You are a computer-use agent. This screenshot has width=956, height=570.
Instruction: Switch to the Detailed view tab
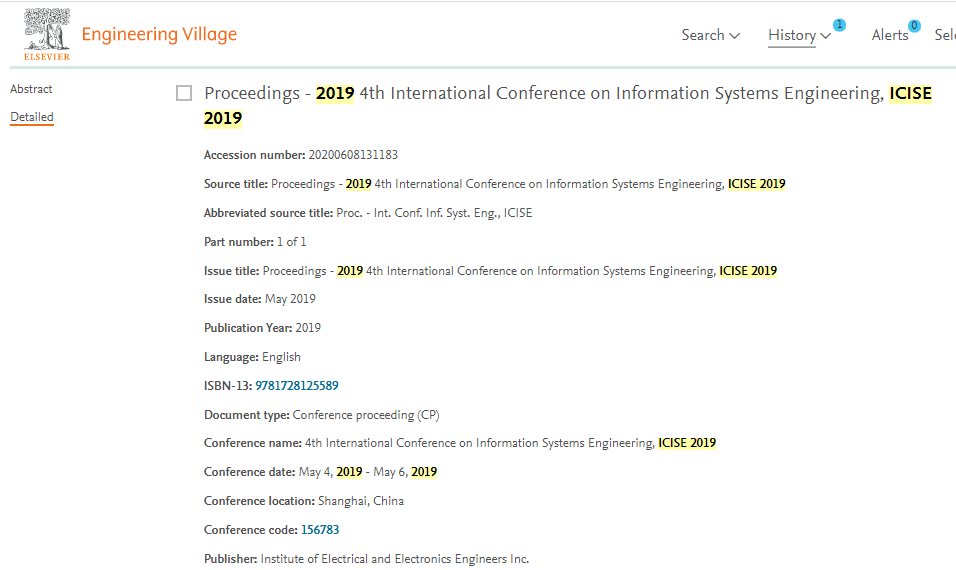(32, 117)
